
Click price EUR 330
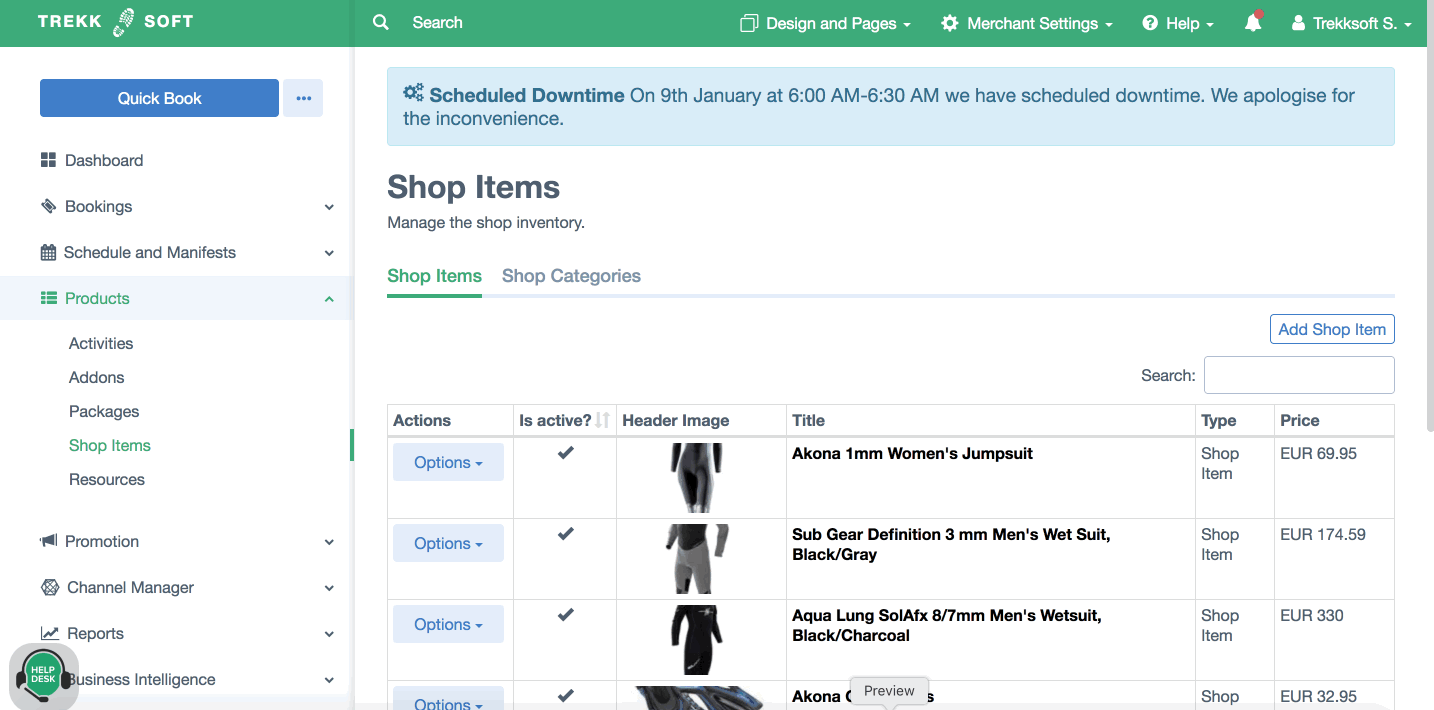pyautogui.click(x=1311, y=615)
